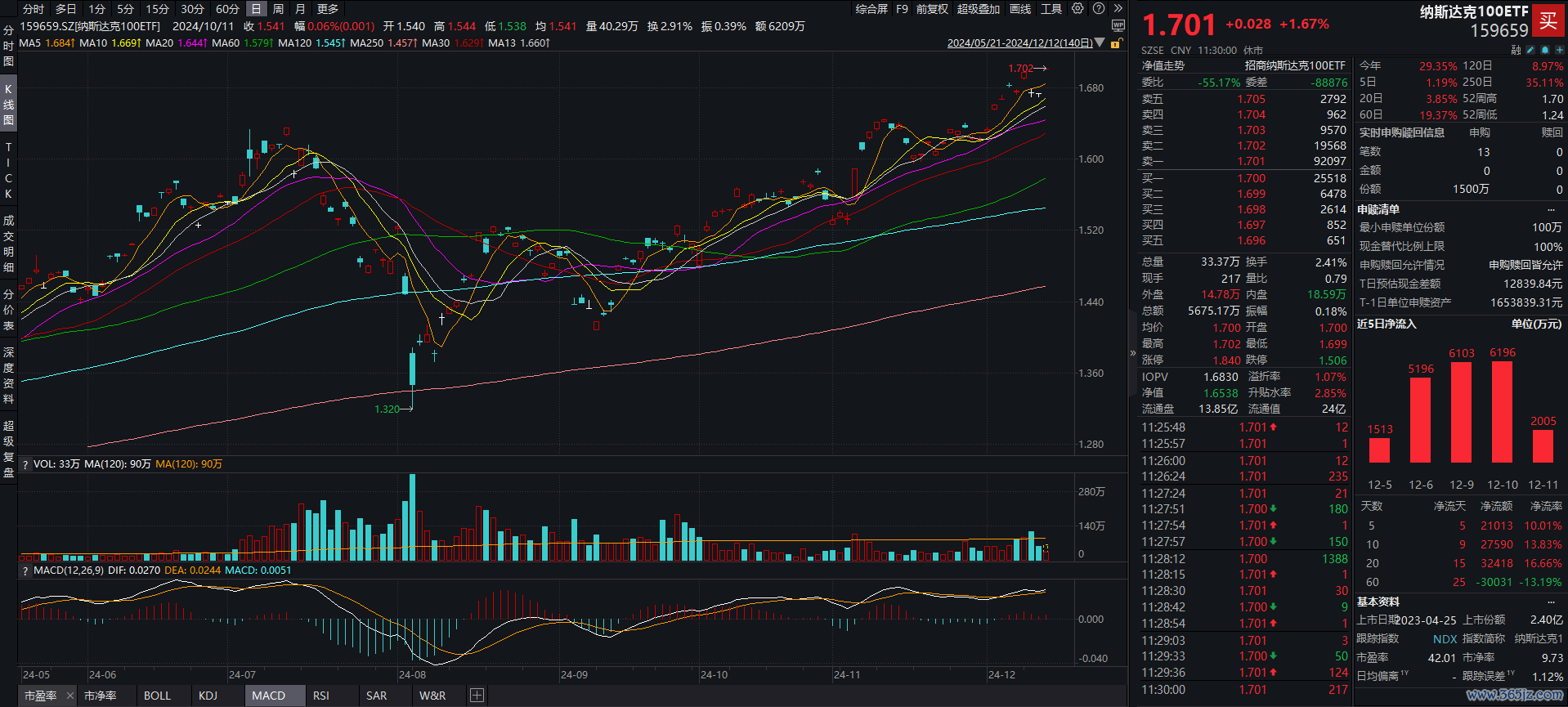Image resolution: width=1568 pixels, height=707 pixels.
Task: Select the 60分 period
Action: [227, 9]
